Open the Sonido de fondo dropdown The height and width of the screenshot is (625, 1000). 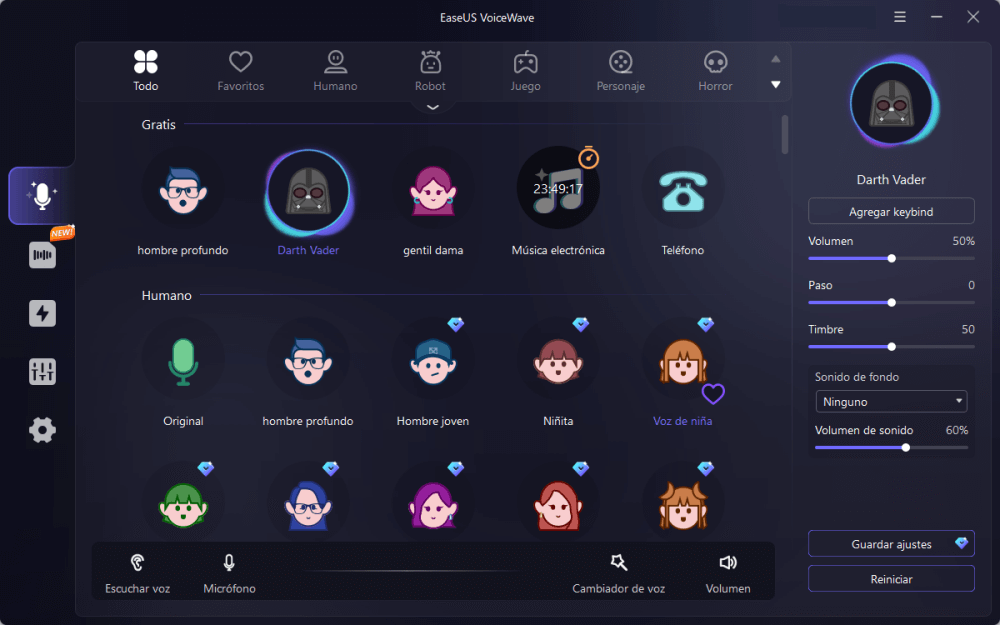tap(891, 402)
